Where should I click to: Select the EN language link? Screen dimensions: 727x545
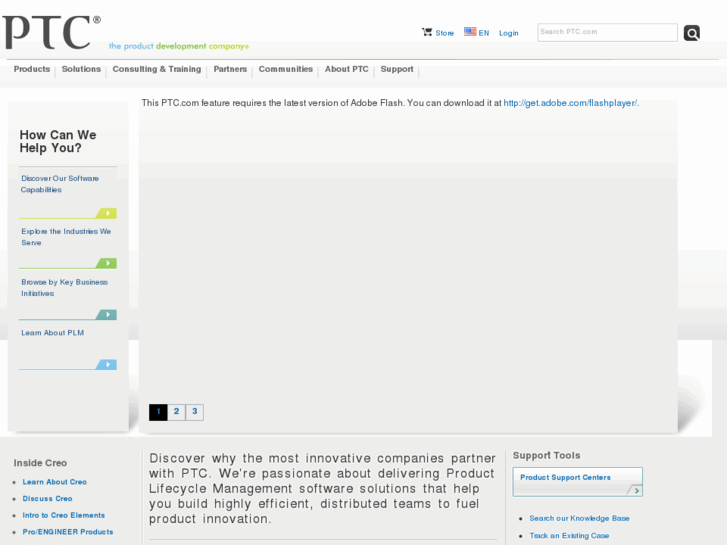(x=484, y=33)
